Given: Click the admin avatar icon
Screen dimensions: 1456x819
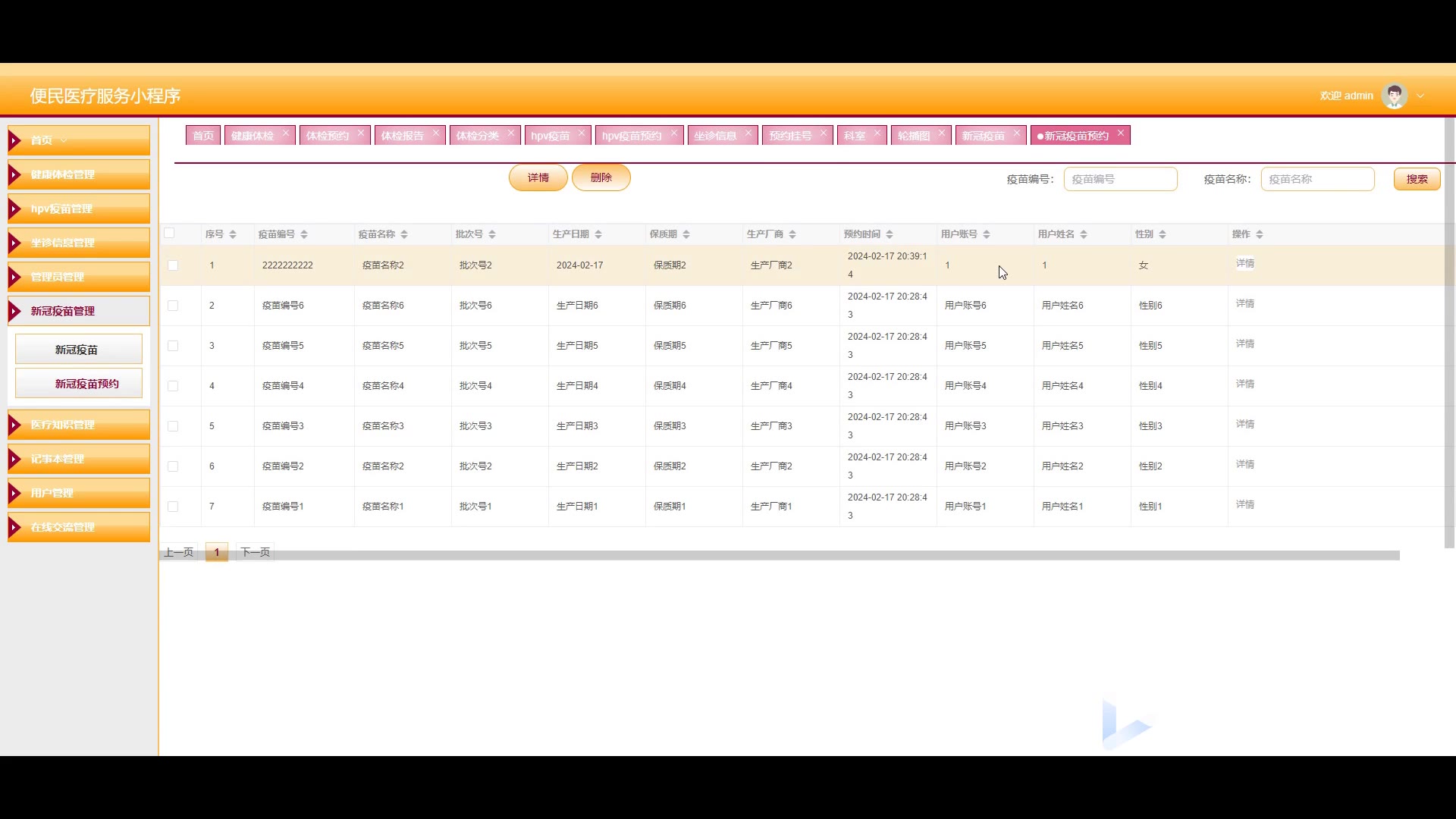Looking at the screenshot, I should [1394, 96].
